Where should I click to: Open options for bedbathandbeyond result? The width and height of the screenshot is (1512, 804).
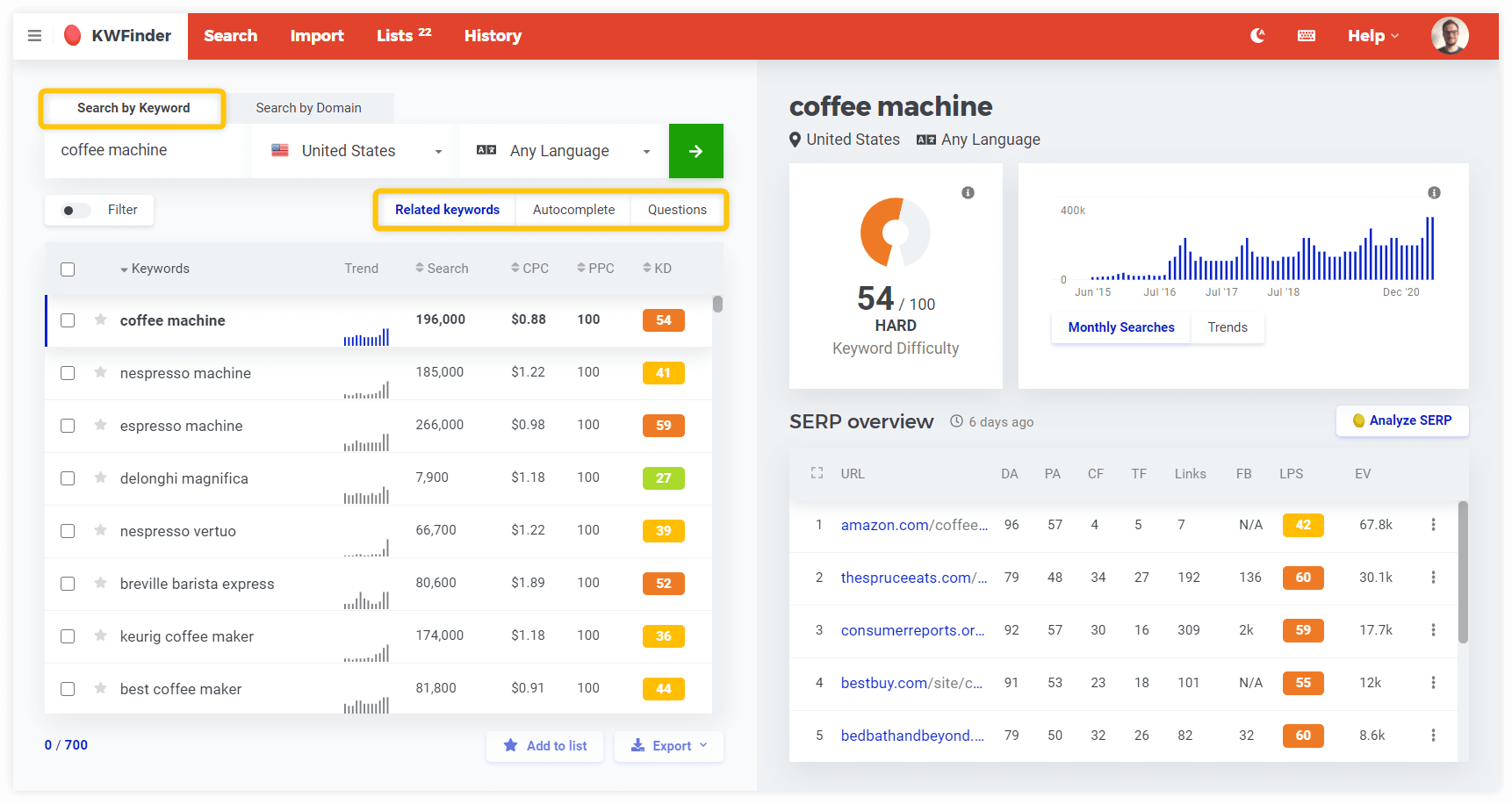click(x=1433, y=736)
